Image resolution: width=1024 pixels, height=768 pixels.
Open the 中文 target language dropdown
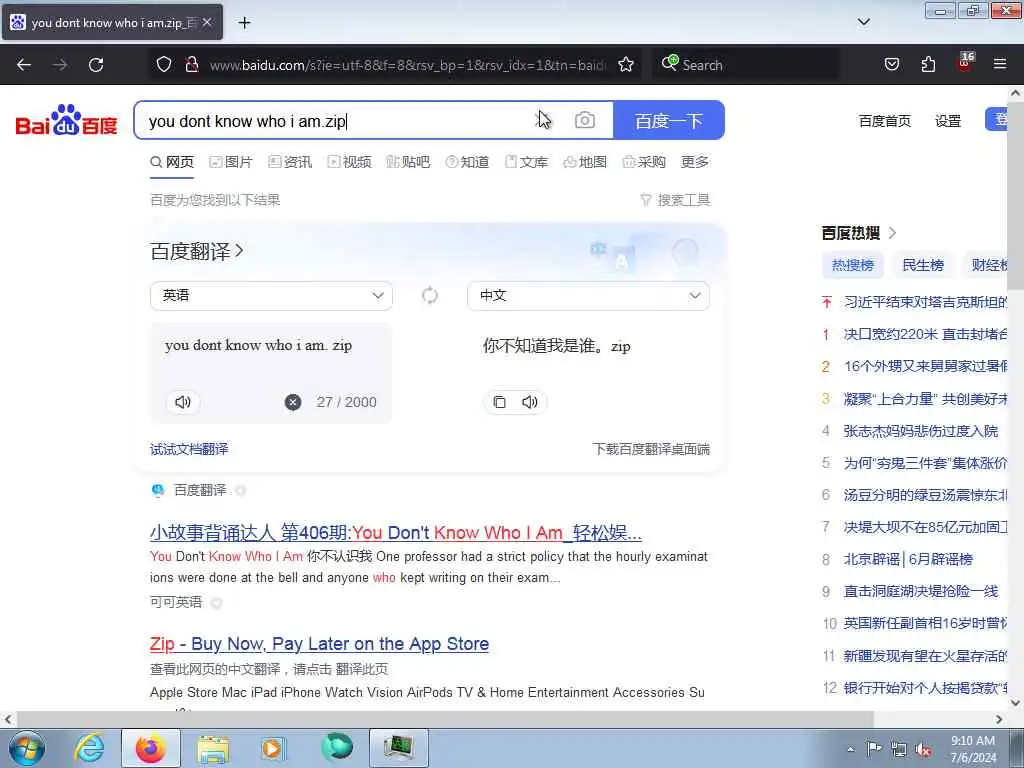pyautogui.click(x=588, y=296)
